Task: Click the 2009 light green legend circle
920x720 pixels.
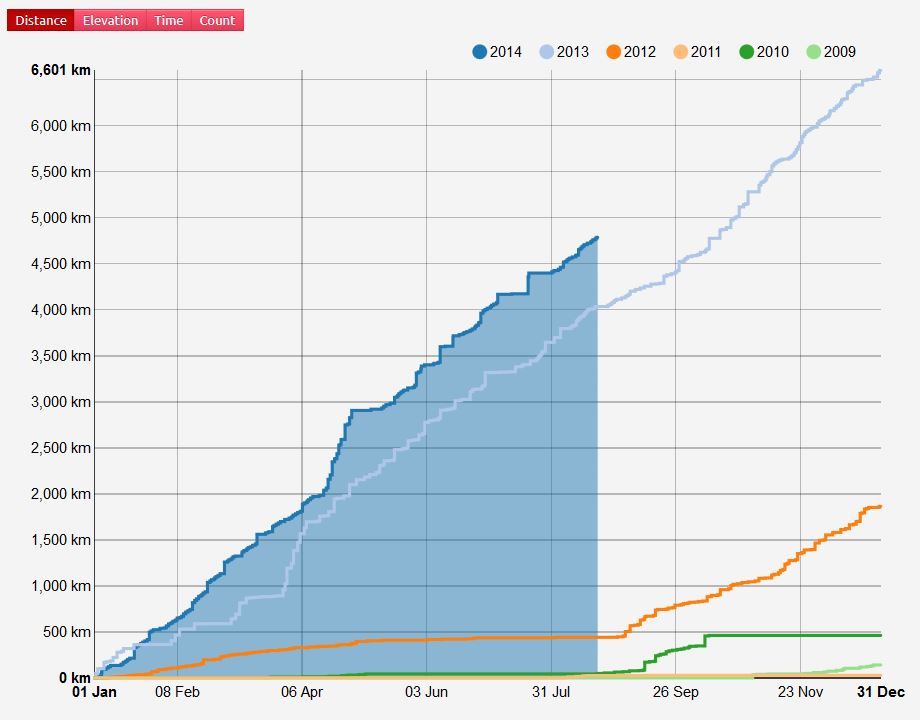Action: pos(813,52)
